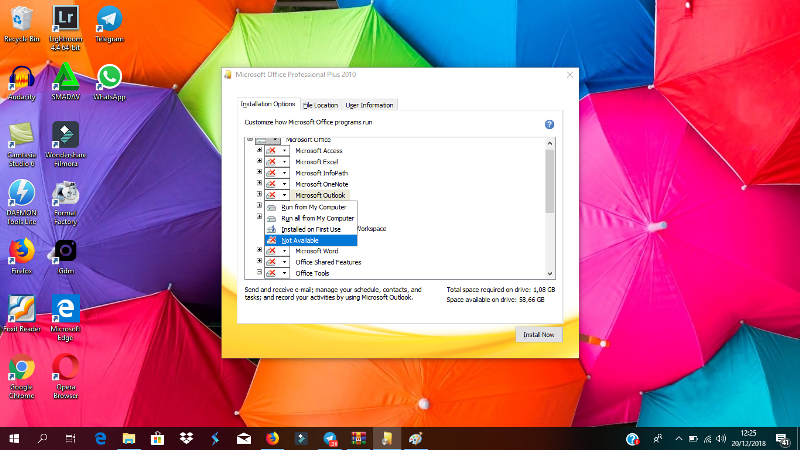
Task: Select the DAEMON Tools Lite shortcut
Action: coord(21,203)
